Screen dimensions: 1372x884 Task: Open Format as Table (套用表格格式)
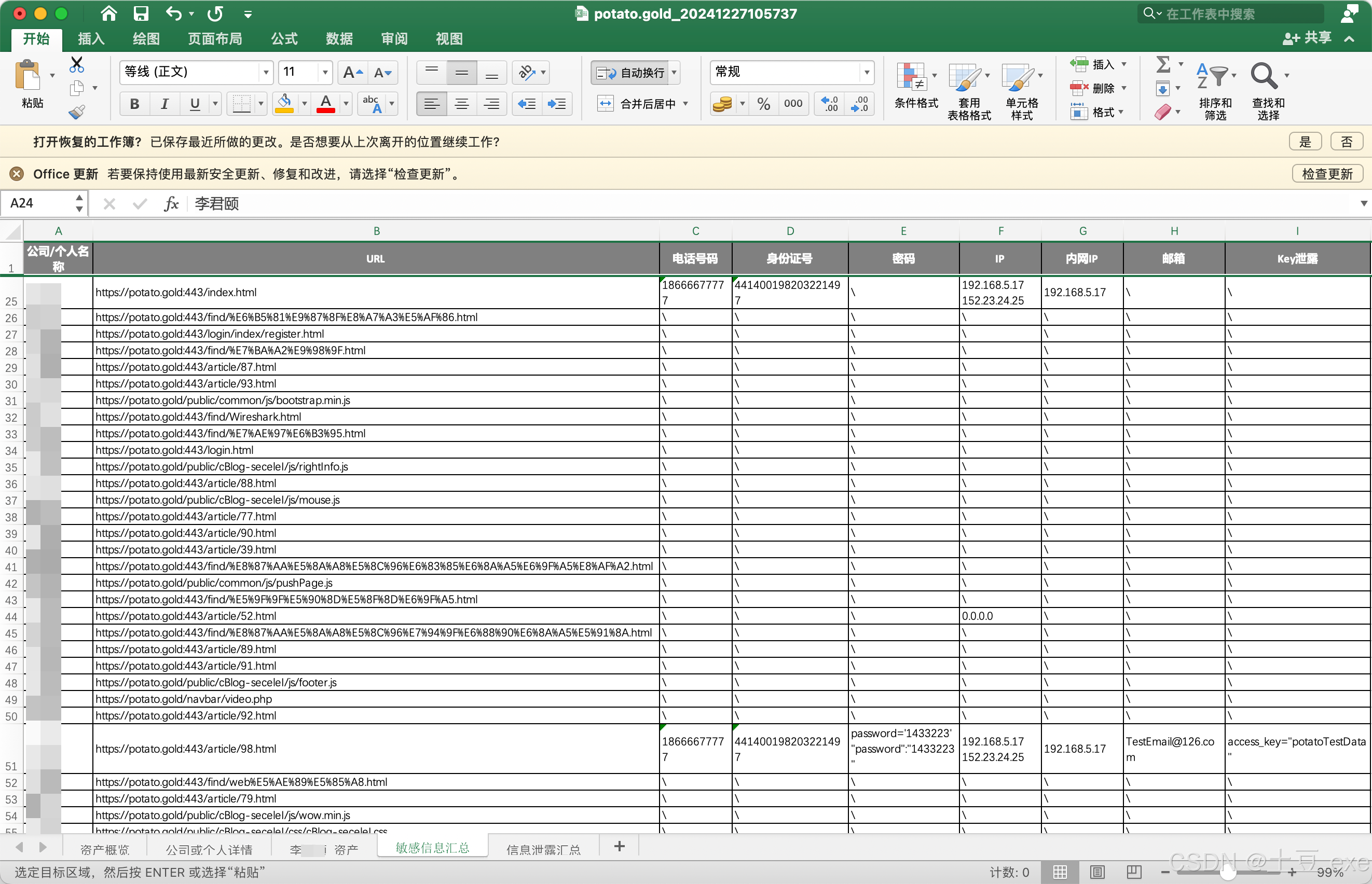click(969, 91)
